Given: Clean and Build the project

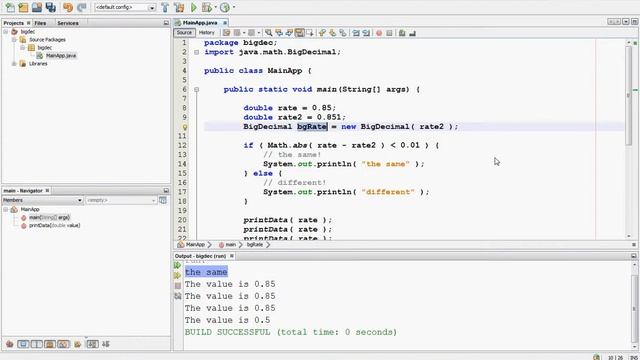Looking at the screenshot, I should coord(179,7).
